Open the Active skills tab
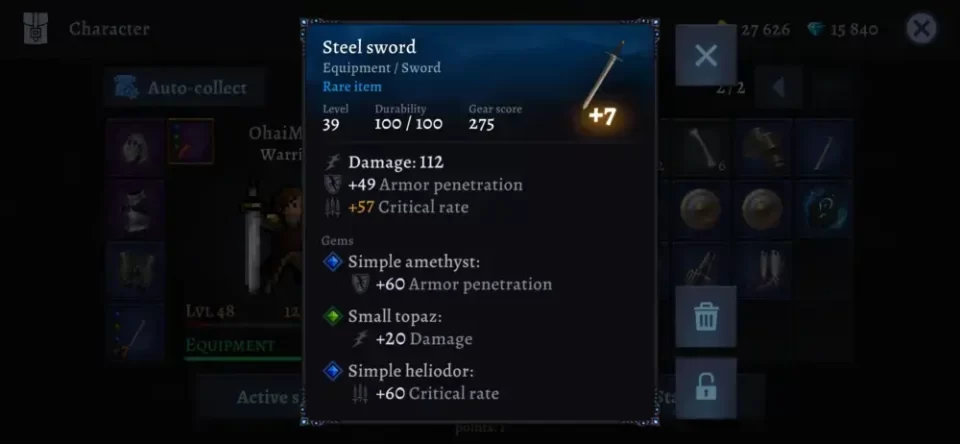The height and width of the screenshot is (444, 960). pos(269,397)
